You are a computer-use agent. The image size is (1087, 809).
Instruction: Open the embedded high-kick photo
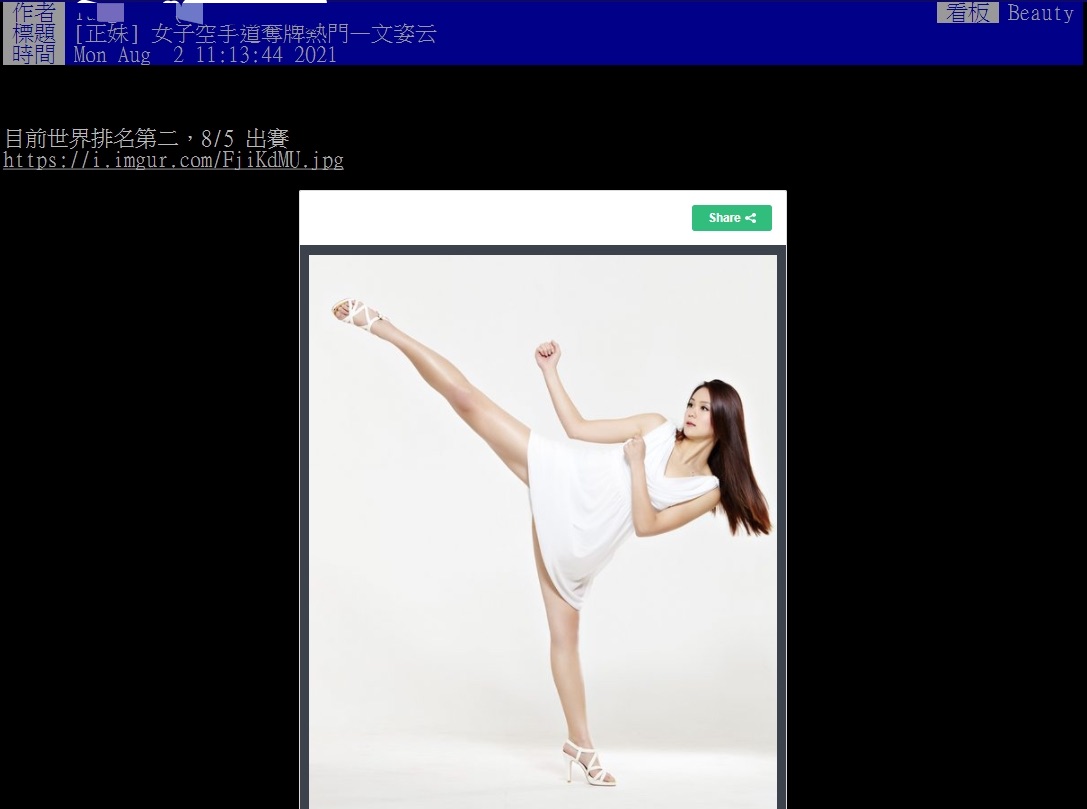pyautogui.click(x=543, y=532)
